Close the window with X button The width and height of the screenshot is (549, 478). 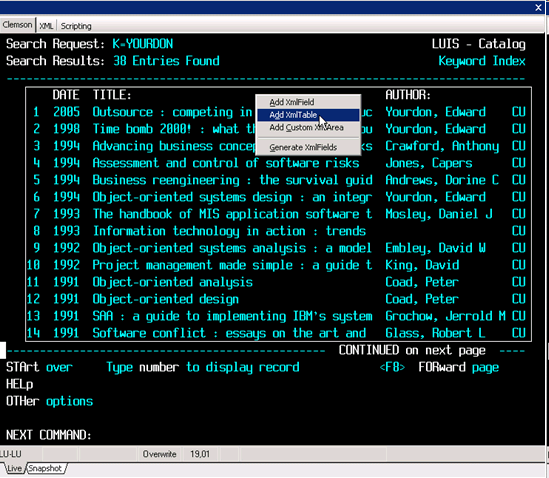538,7
